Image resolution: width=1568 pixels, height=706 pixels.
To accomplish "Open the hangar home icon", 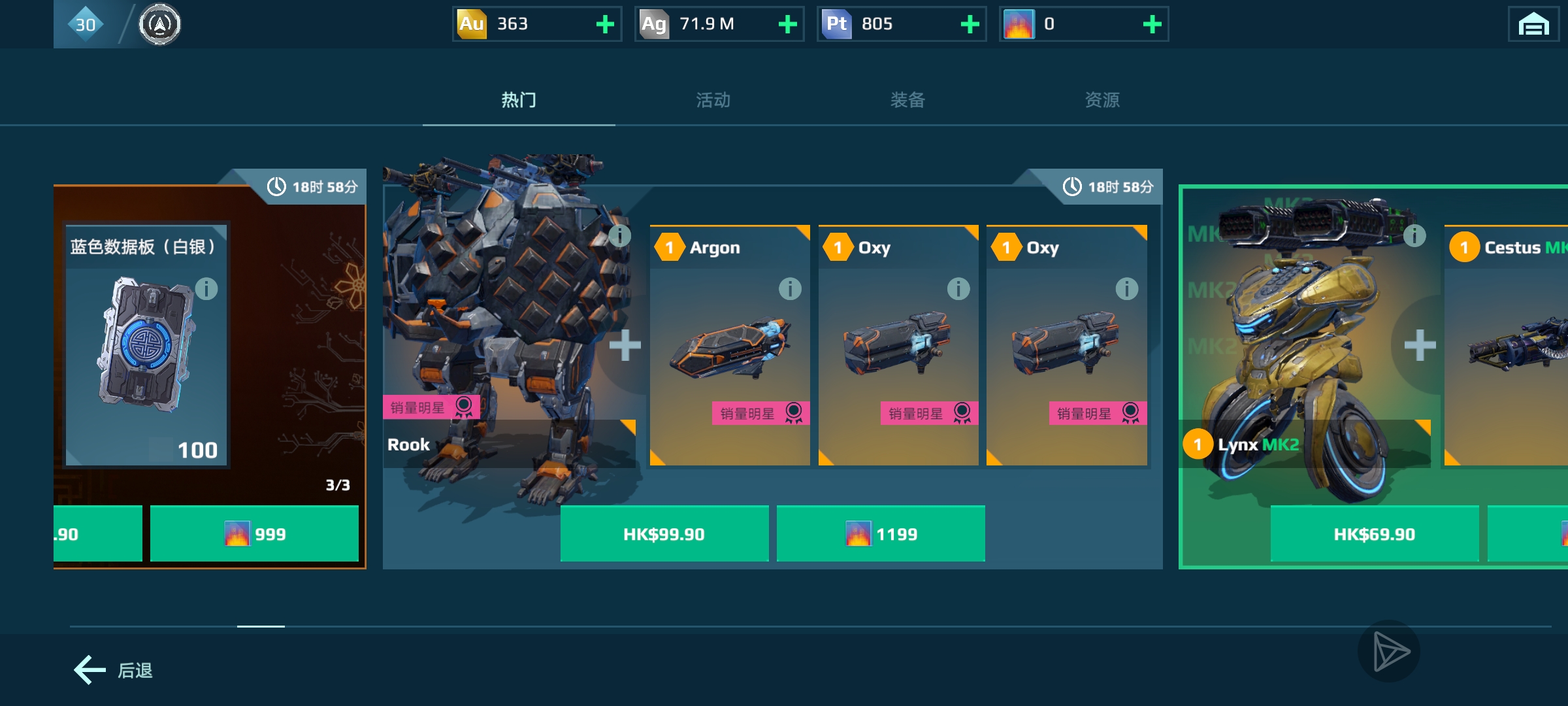I will tap(1533, 25).
